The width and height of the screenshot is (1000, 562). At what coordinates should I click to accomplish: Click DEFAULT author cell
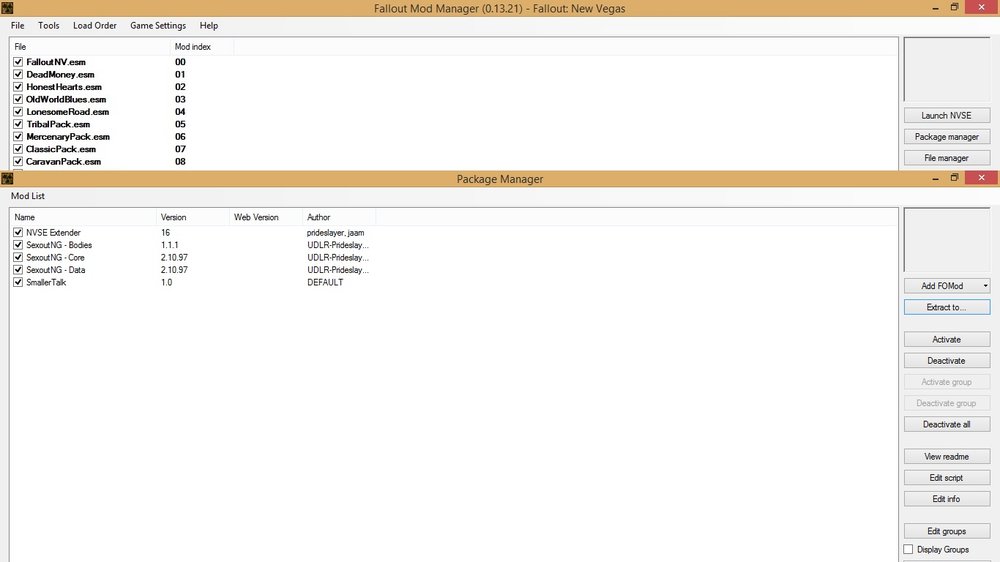(x=325, y=282)
